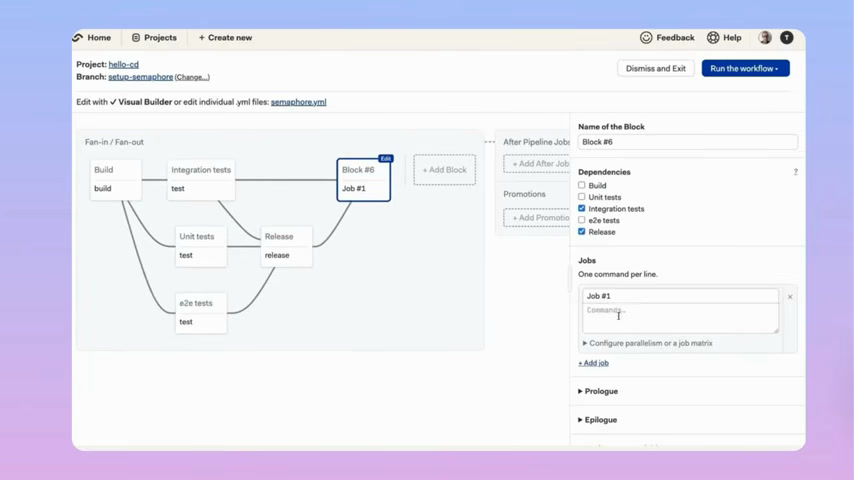The height and width of the screenshot is (480, 854).
Task: Click the Fan-in / Fan-out pipeline title
Action: [114, 142]
